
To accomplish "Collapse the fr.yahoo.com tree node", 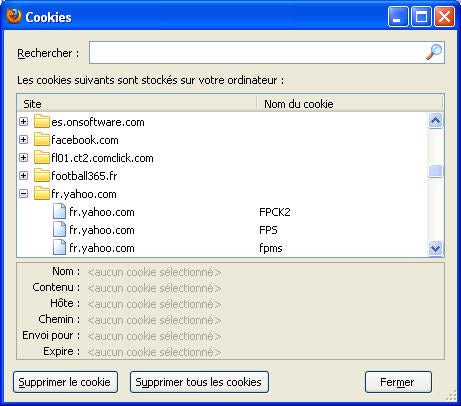I will coord(23,194).
